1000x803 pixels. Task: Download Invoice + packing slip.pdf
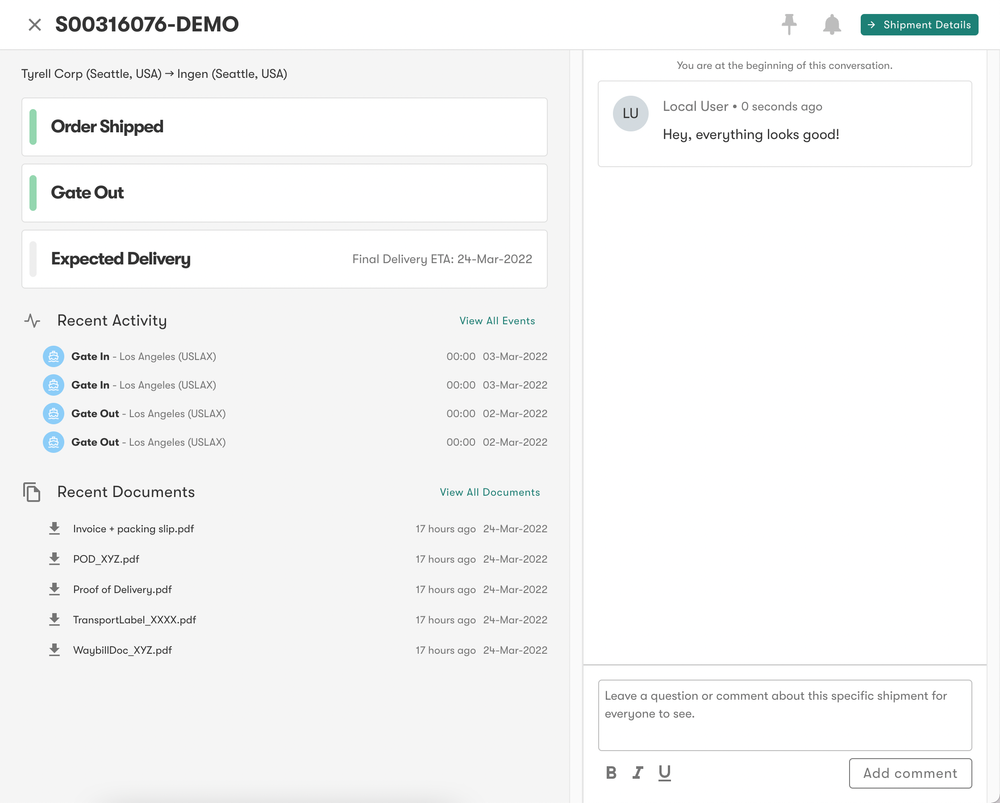pos(53,528)
